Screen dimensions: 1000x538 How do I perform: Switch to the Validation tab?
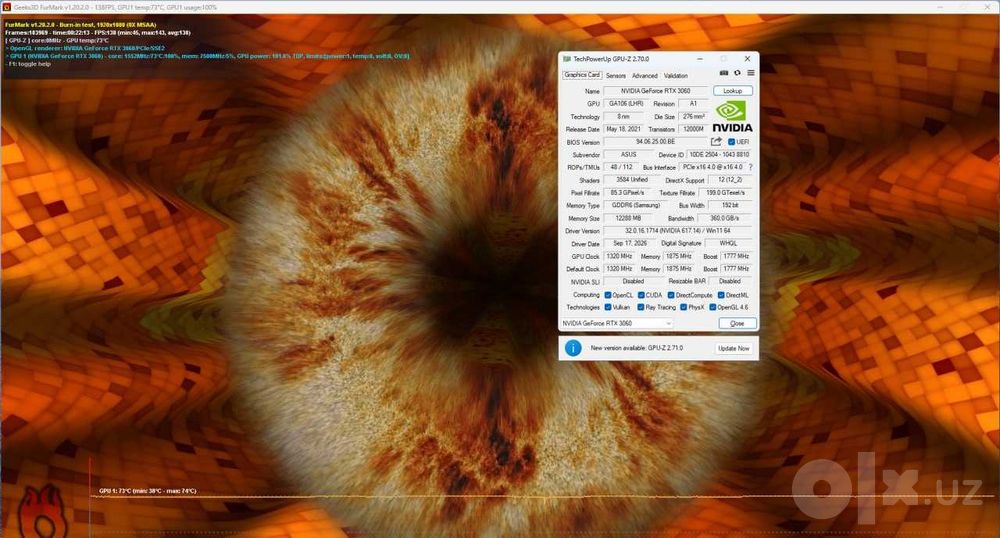pyautogui.click(x=675, y=75)
